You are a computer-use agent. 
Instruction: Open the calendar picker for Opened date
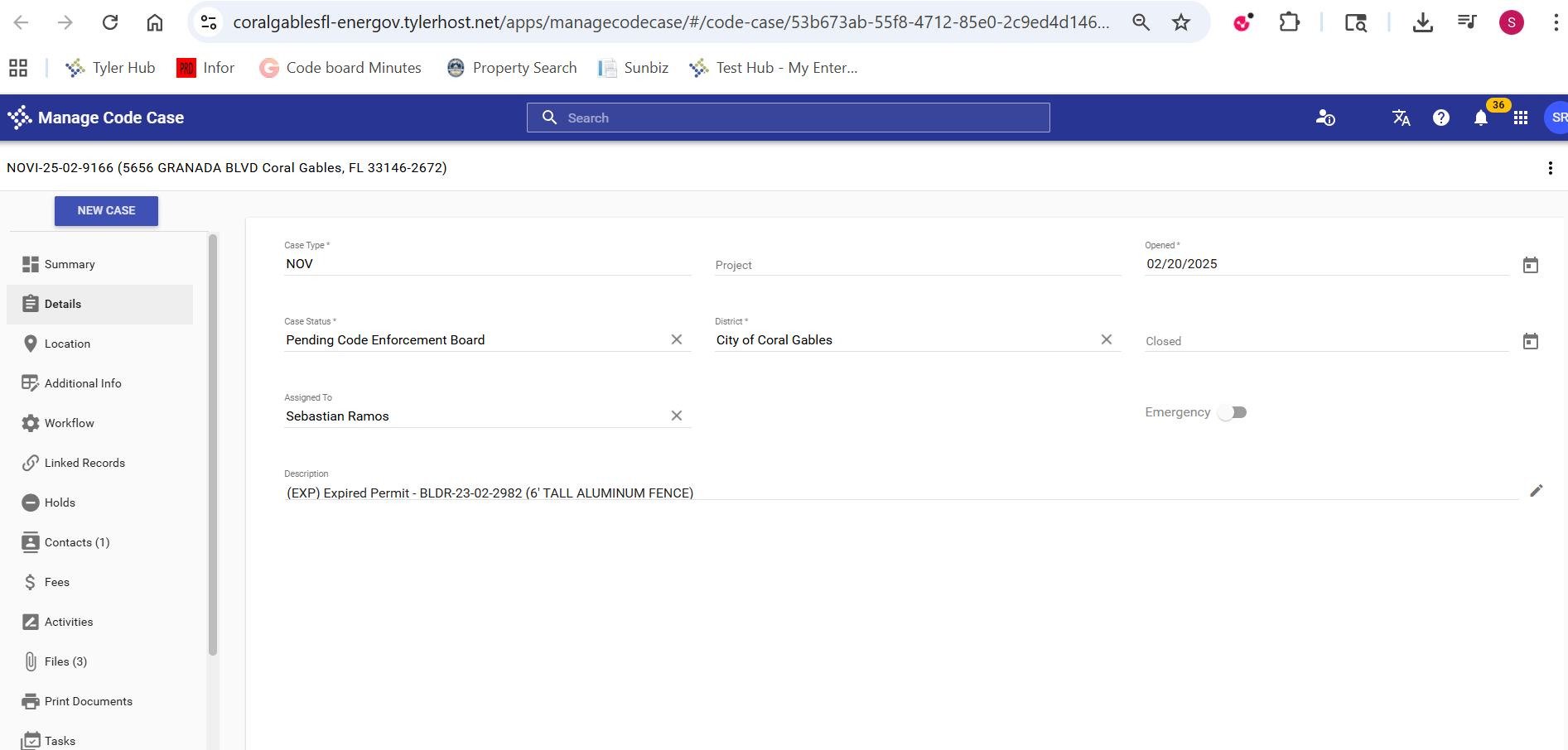pos(1530,265)
